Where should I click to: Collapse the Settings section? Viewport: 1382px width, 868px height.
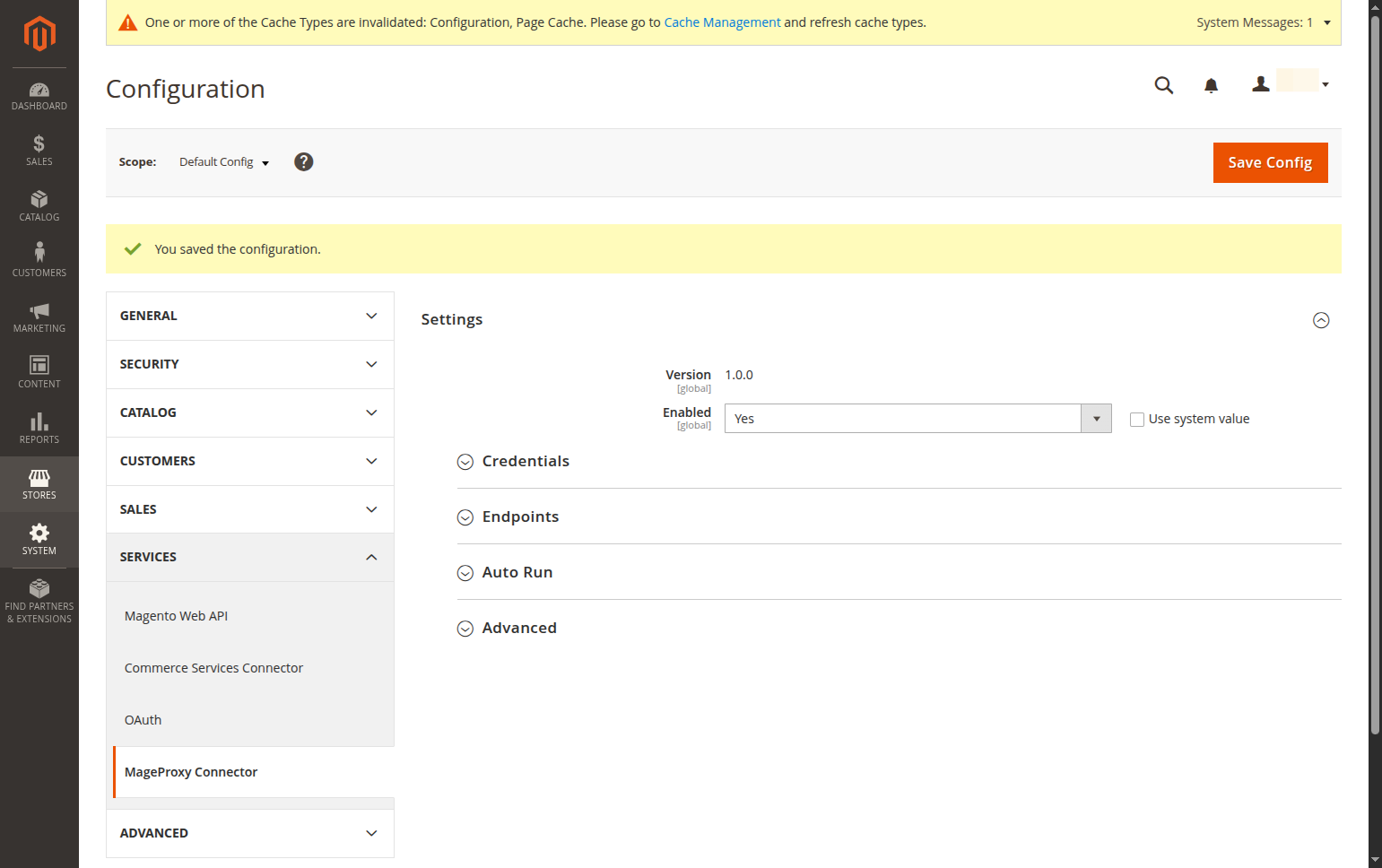pyautogui.click(x=1321, y=320)
